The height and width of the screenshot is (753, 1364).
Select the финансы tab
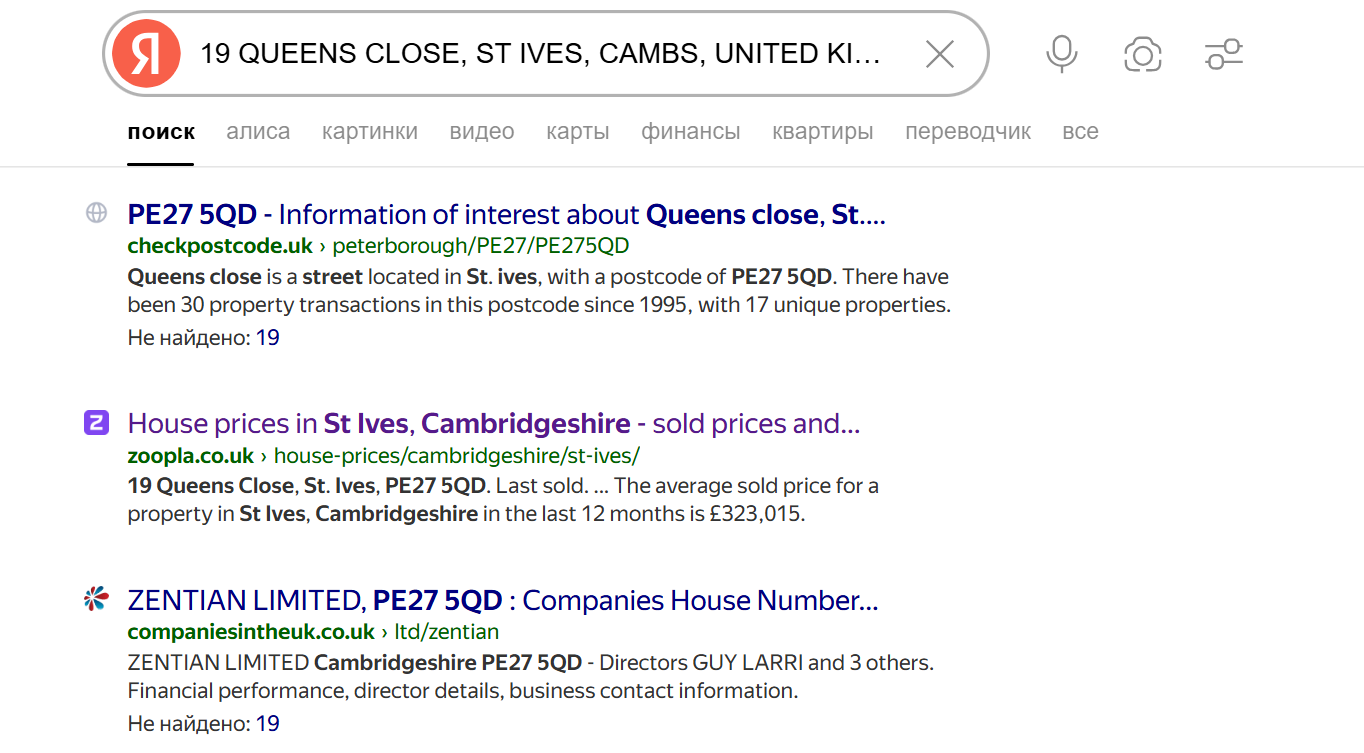[691, 132]
